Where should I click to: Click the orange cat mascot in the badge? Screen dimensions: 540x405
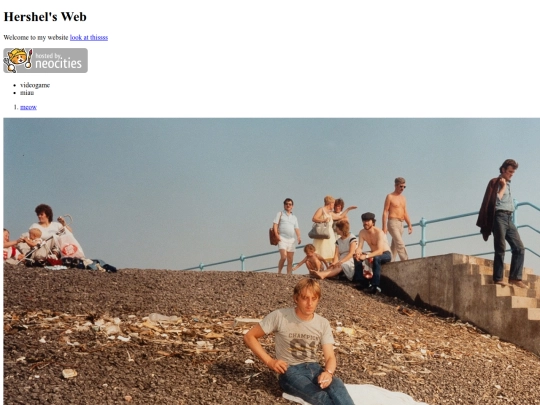18,59
